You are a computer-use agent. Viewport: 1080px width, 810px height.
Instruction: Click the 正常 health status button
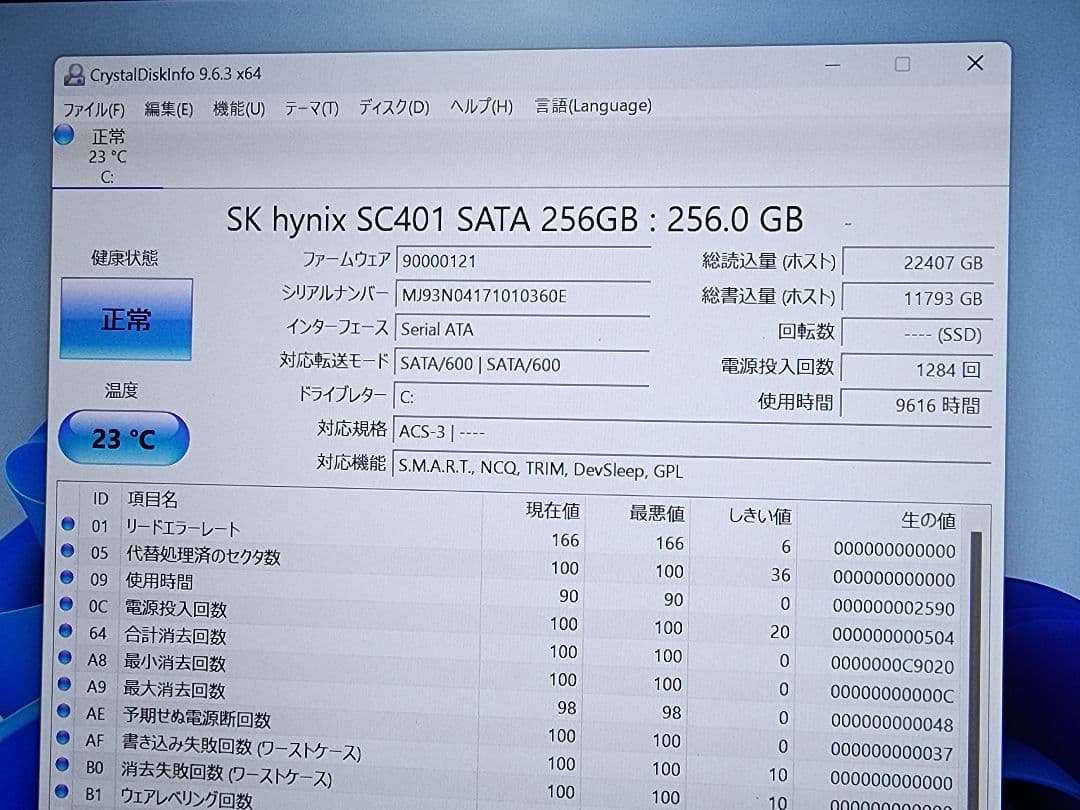pos(126,319)
